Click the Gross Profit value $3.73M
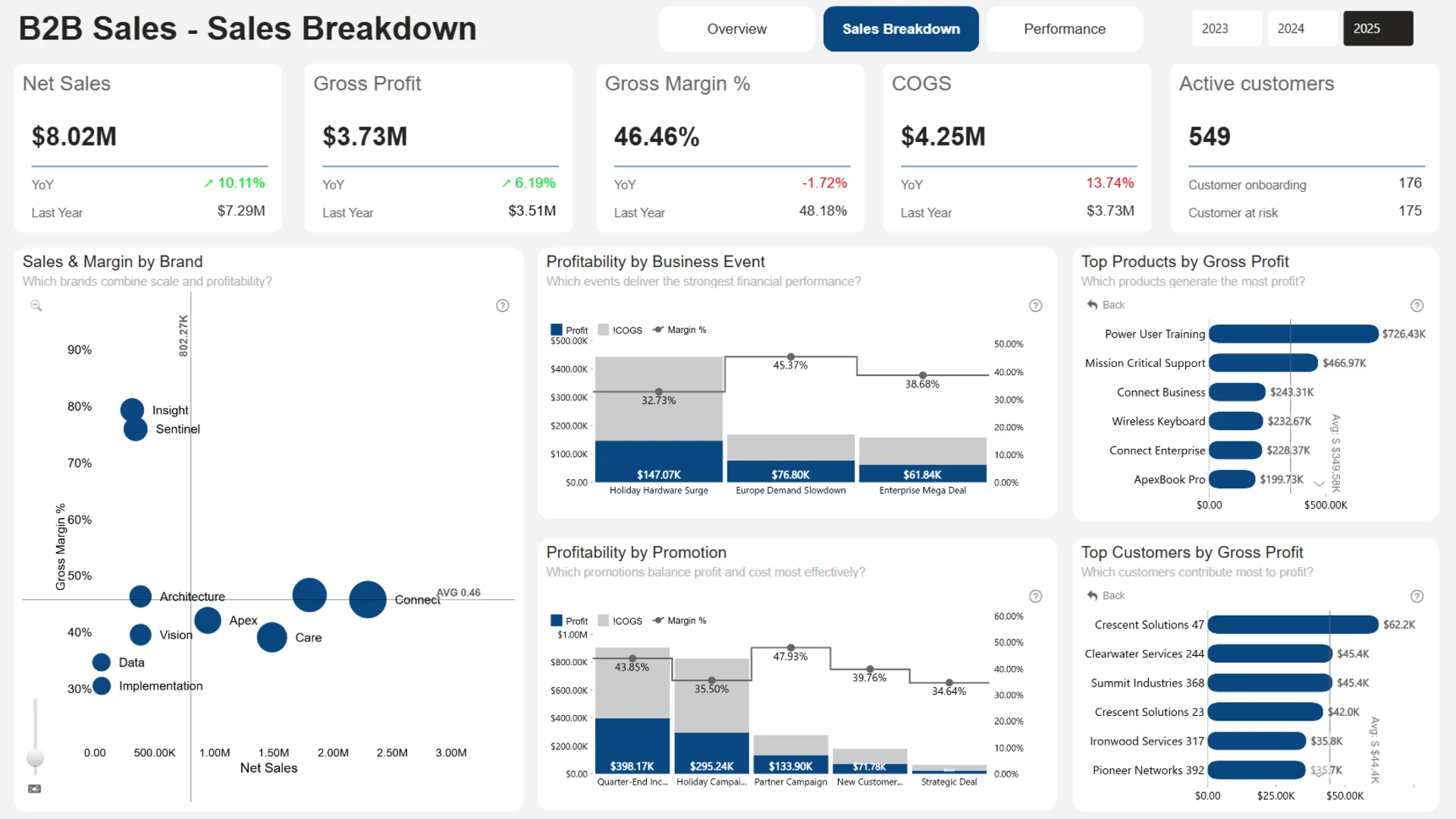1456x819 pixels. click(365, 136)
